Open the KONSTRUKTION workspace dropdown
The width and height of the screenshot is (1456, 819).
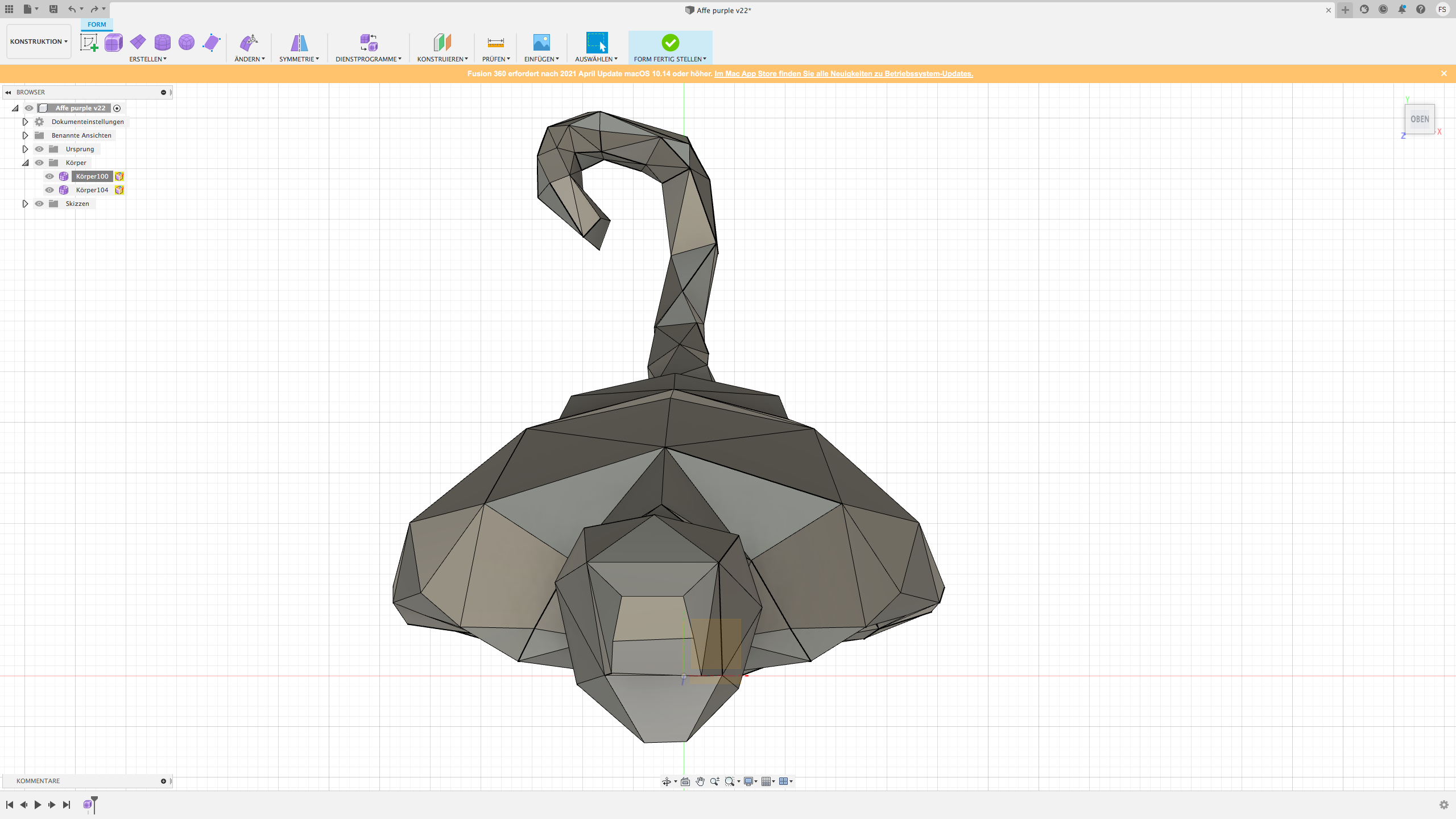coord(39,42)
